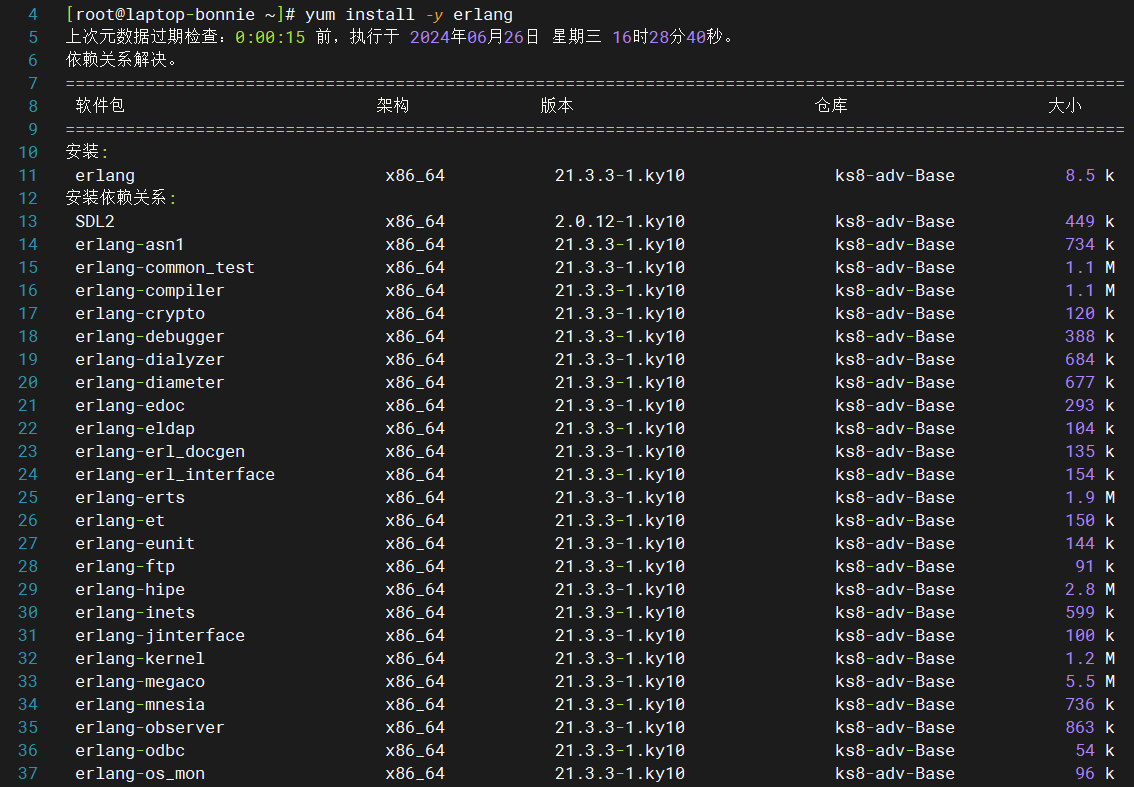
Task: Click the 2.0.12-1.ky10 version of SDL2
Action: (x=620, y=221)
